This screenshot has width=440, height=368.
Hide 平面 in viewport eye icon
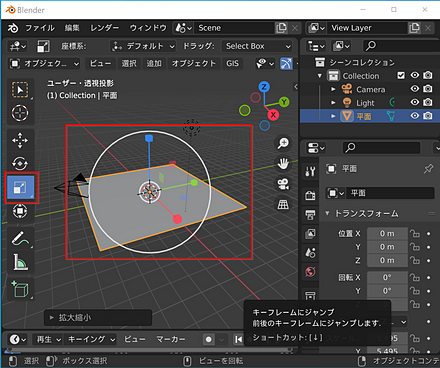pyautogui.click(x=415, y=116)
